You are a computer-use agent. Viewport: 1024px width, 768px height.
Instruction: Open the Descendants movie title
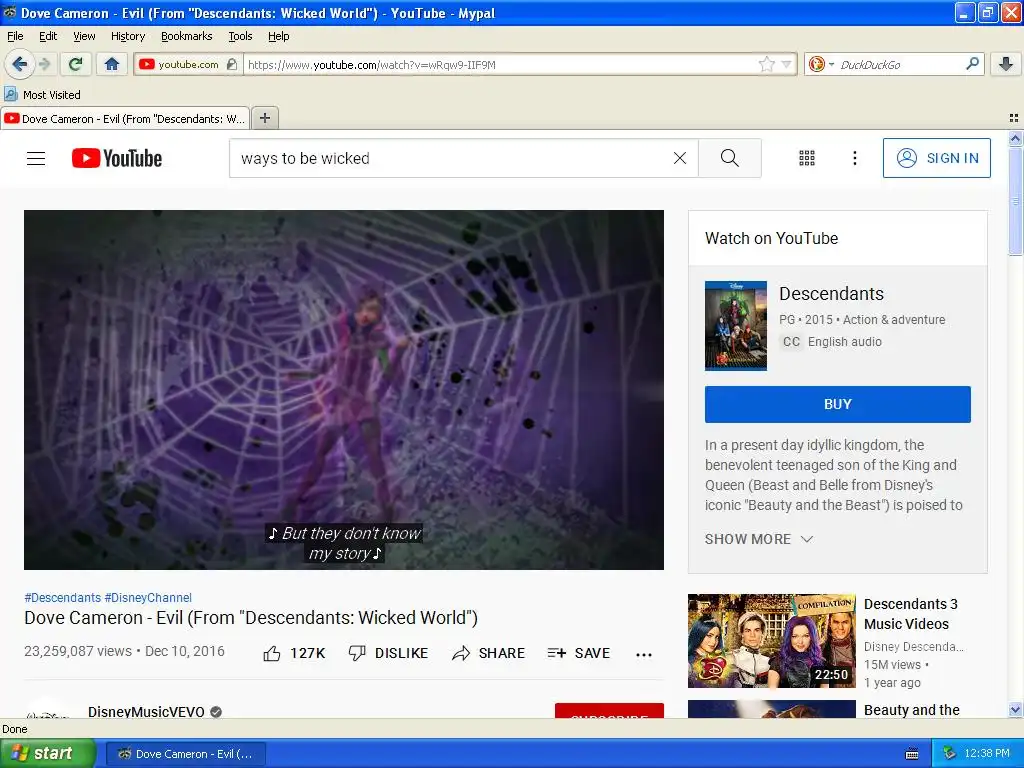[x=831, y=294]
